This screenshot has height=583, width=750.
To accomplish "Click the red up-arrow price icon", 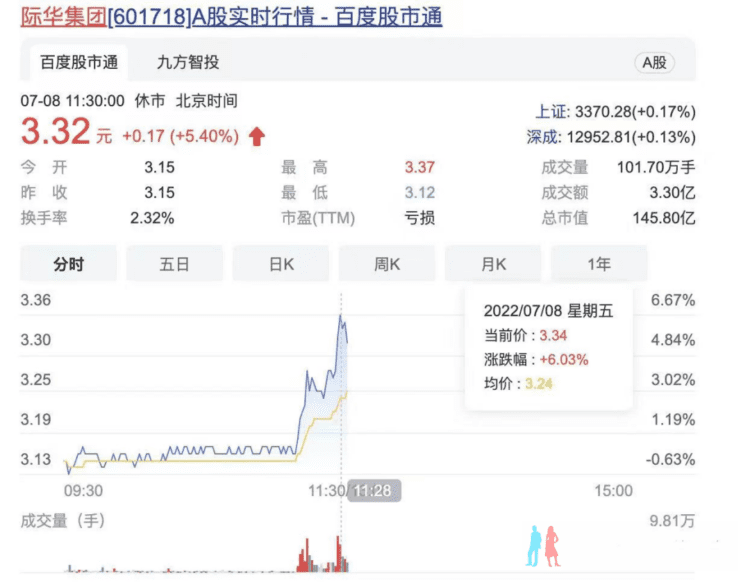I will (x=257, y=136).
